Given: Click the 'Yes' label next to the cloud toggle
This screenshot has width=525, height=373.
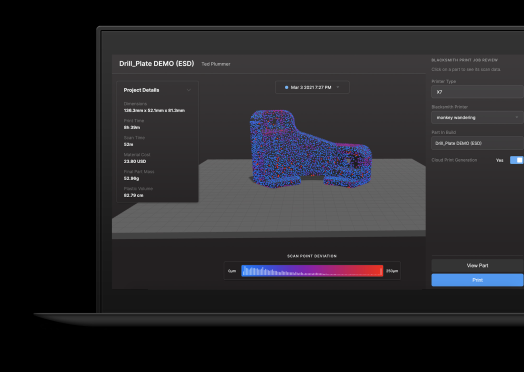Looking at the screenshot, I should (x=500, y=160).
